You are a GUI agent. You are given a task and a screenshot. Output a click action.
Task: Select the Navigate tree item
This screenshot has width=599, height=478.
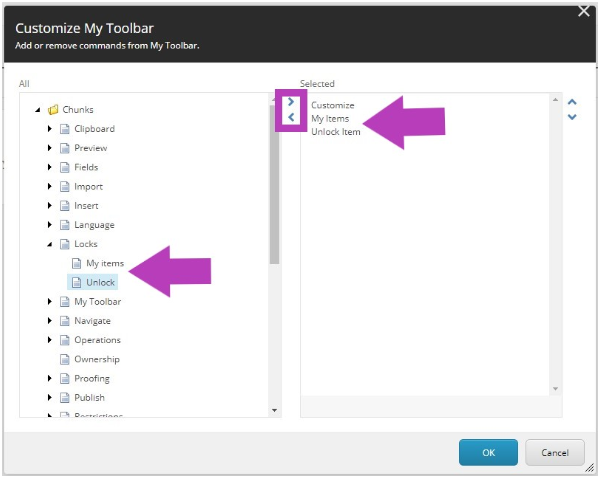[92, 321]
